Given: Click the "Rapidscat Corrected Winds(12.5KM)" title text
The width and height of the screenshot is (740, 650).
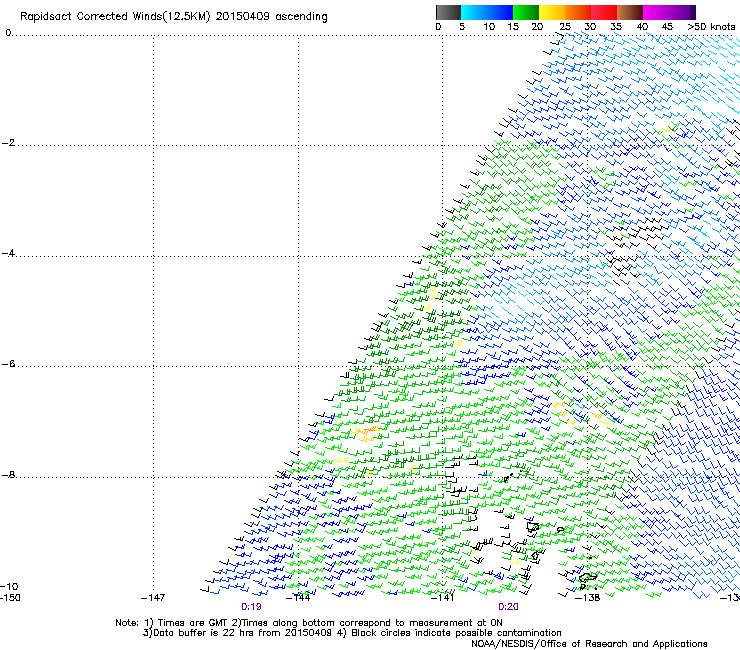Looking at the screenshot, I should click(x=115, y=17).
